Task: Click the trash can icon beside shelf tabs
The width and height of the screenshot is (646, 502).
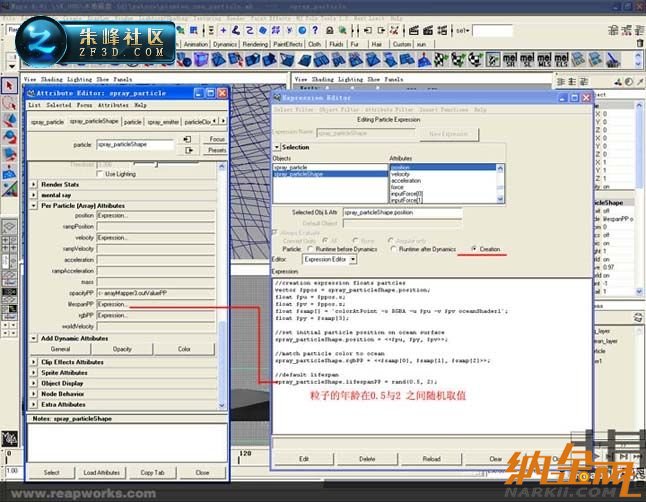Action: point(640,43)
